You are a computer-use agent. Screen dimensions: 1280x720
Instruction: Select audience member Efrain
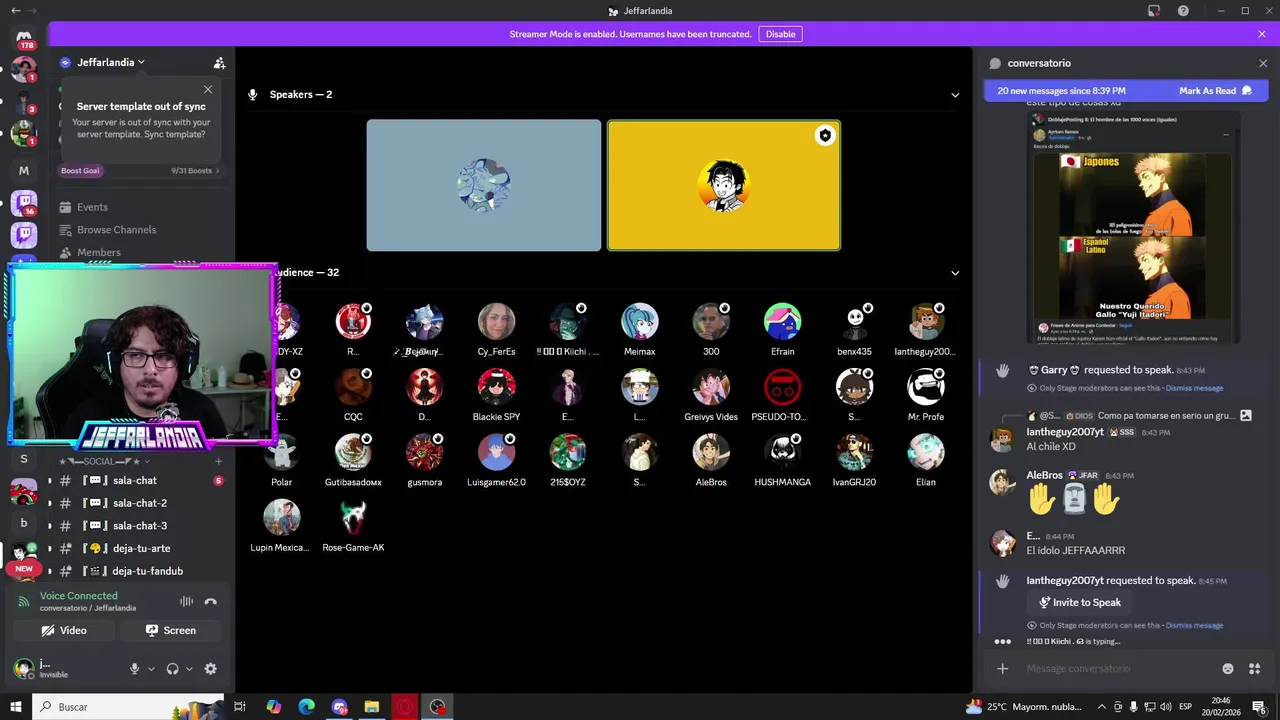pos(782,330)
